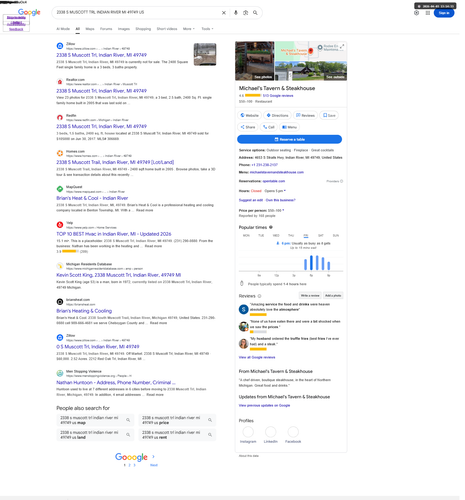Open the See outside street view thumbnail

coord(311,71)
